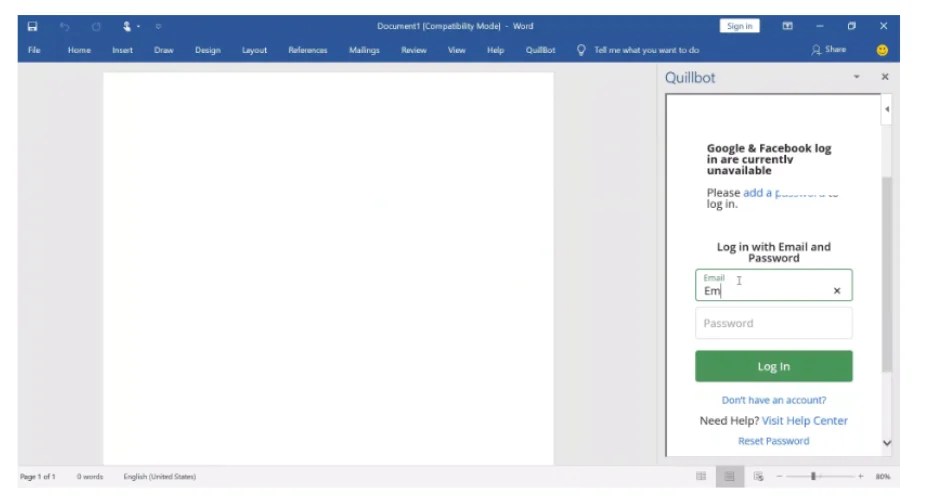Click the pane scroll-down arrow
This screenshot has height=502, width=935.
[x=887, y=443]
